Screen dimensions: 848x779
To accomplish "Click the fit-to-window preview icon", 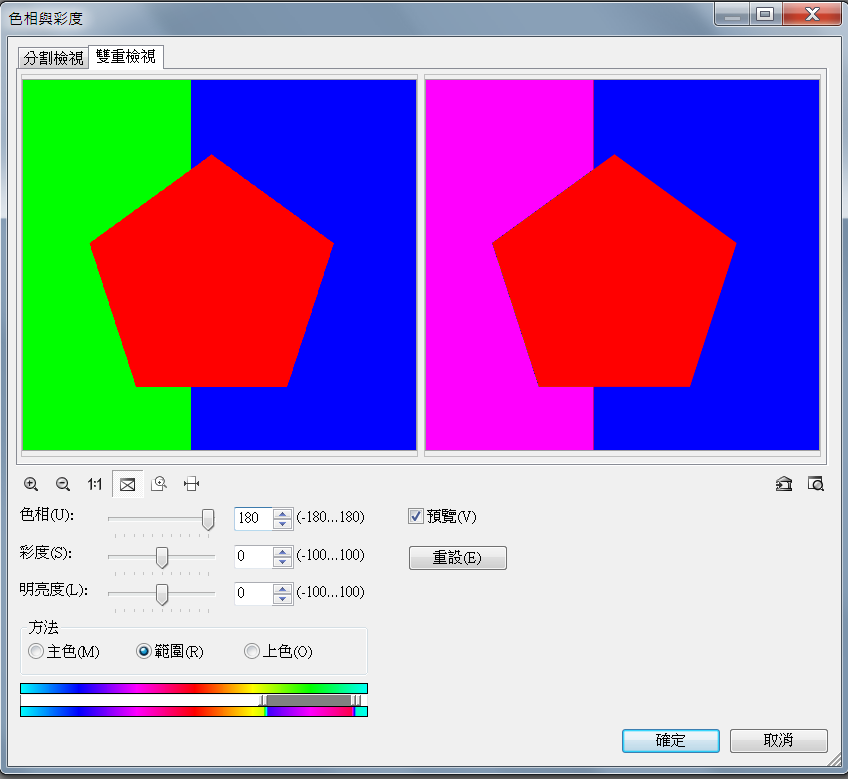I will (x=128, y=484).
